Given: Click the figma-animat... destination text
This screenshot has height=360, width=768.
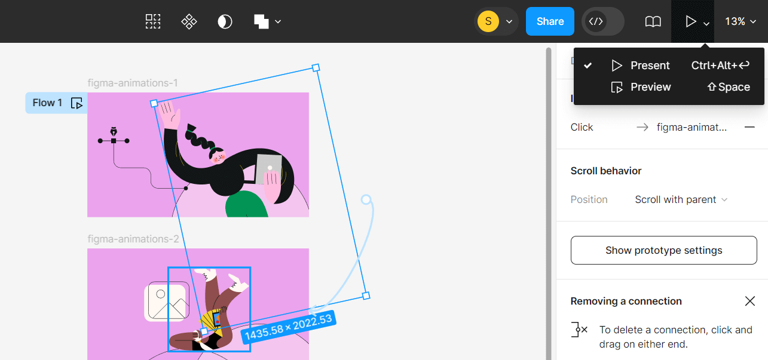Looking at the screenshot, I should (x=692, y=127).
